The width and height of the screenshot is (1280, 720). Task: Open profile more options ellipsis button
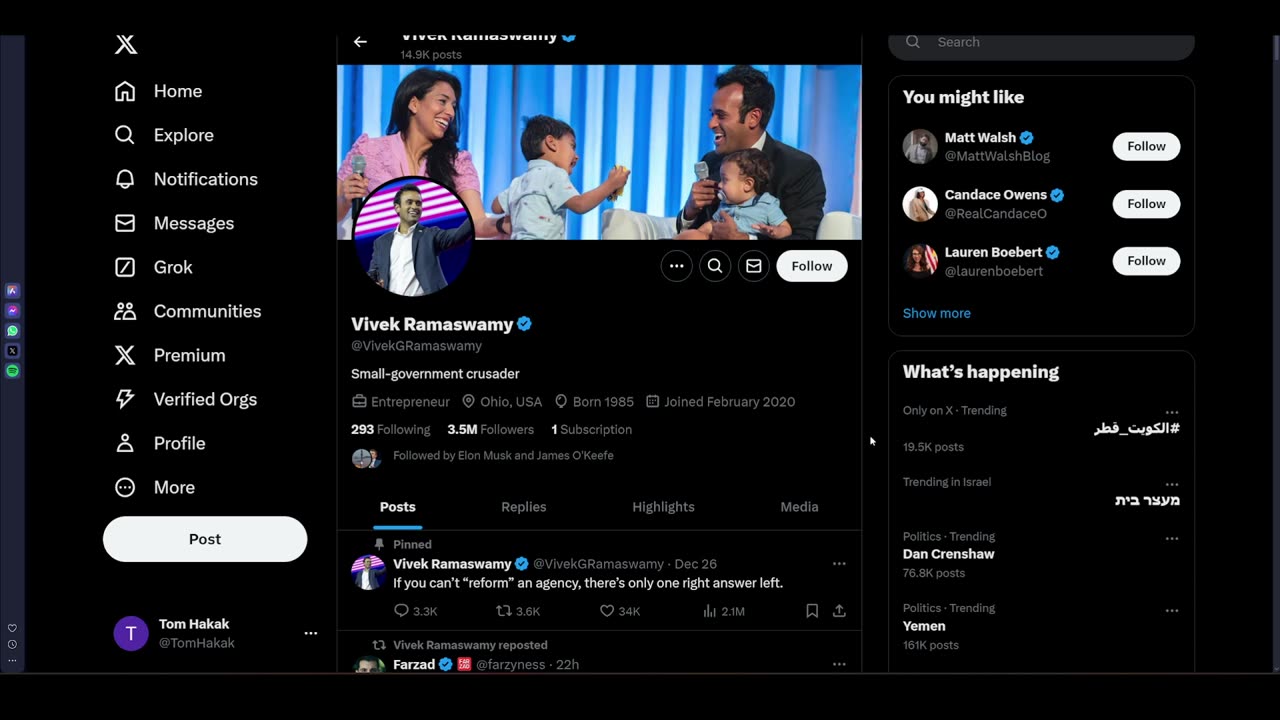point(677,266)
